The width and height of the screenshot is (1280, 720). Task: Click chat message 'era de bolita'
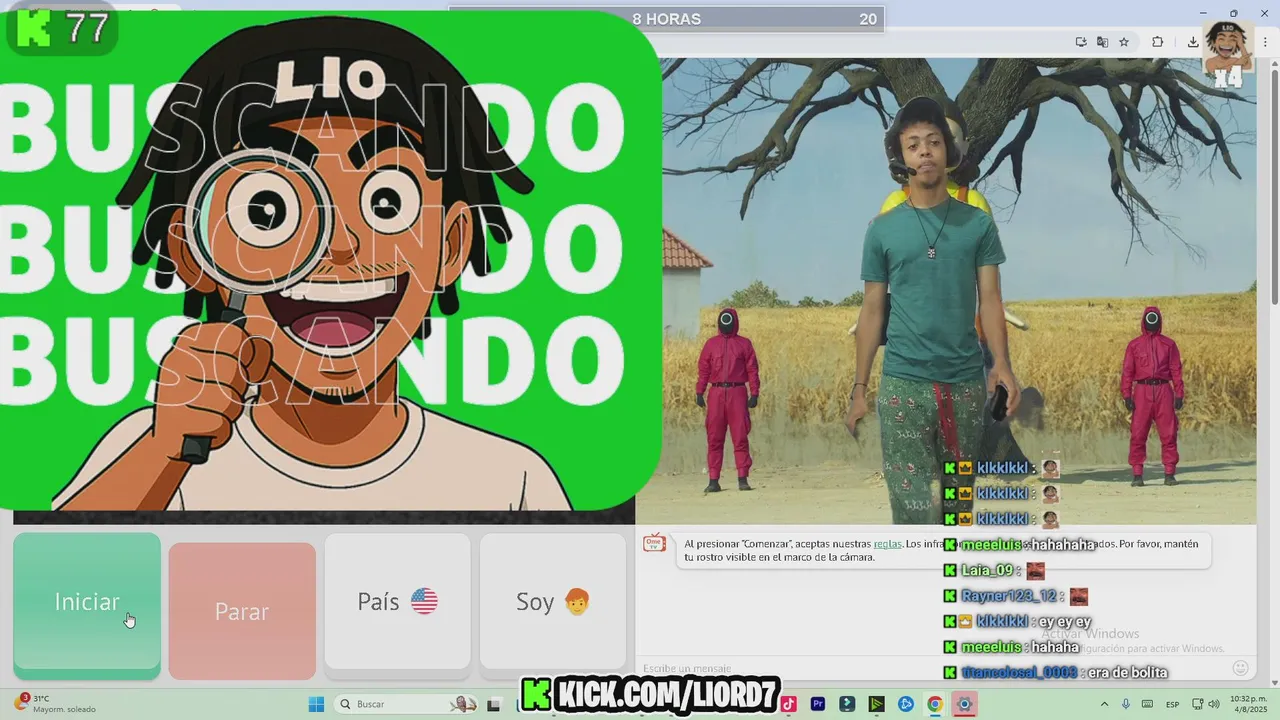(x=1127, y=672)
